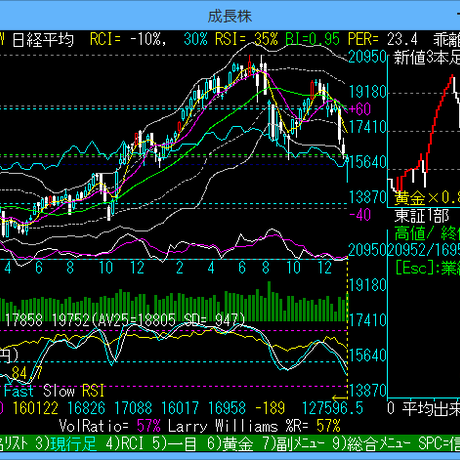Click the Slow legend label
The image size is (460, 460).
pos(59,391)
